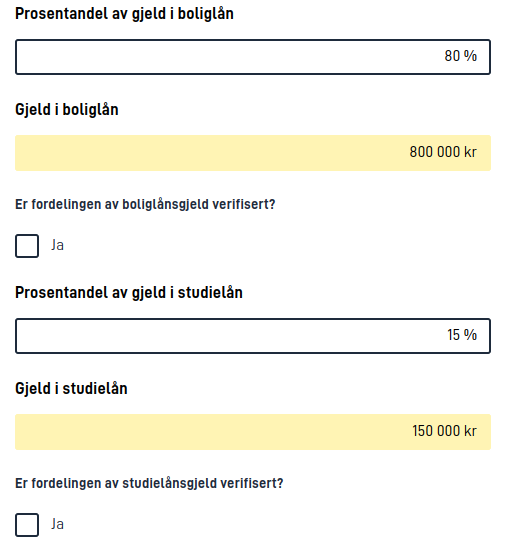Check the Ja box for boliglånsgjeld verification
The image size is (510, 552).
(x=27, y=246)
